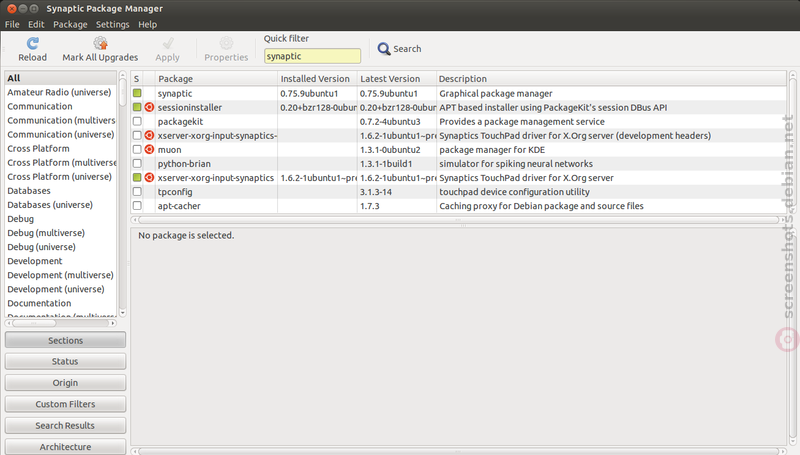Open the Properties toolbar icon
The image size is (800, 455).
pyautogui.click(x=226, y=43)
